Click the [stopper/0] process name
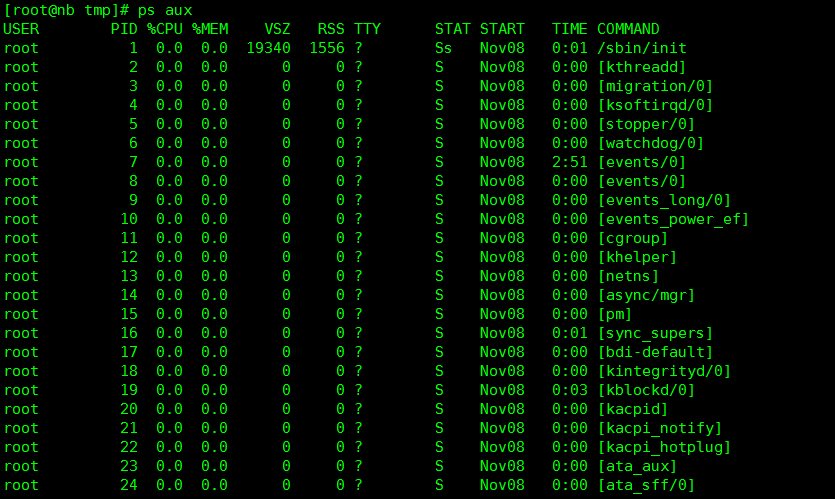Viewport: 835px width, 499px height. tap(646, 124)
